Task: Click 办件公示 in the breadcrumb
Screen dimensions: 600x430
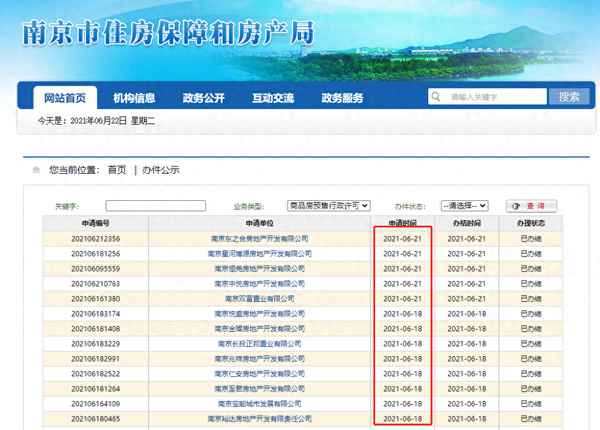Action: [x=161, y=170]
